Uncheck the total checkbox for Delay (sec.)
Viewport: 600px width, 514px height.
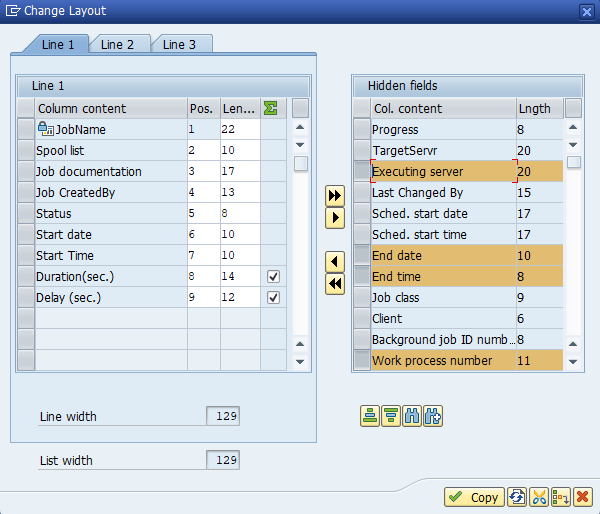point(273,297)
